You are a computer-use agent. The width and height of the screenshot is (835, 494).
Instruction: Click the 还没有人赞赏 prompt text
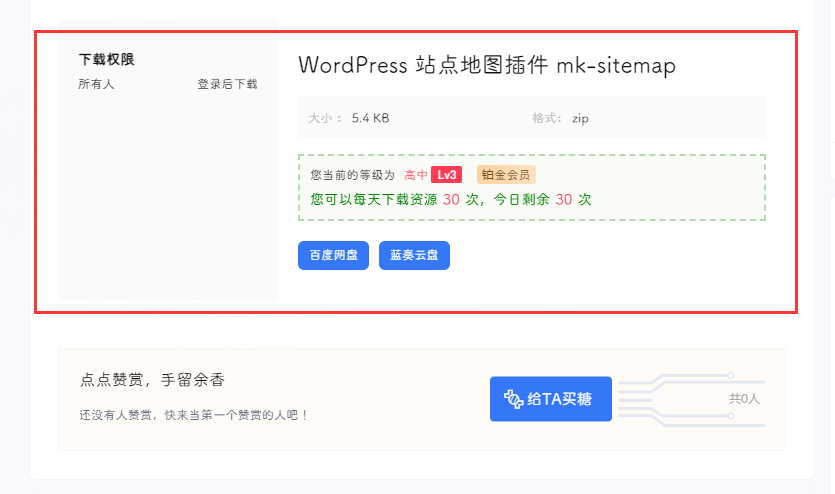194,415
